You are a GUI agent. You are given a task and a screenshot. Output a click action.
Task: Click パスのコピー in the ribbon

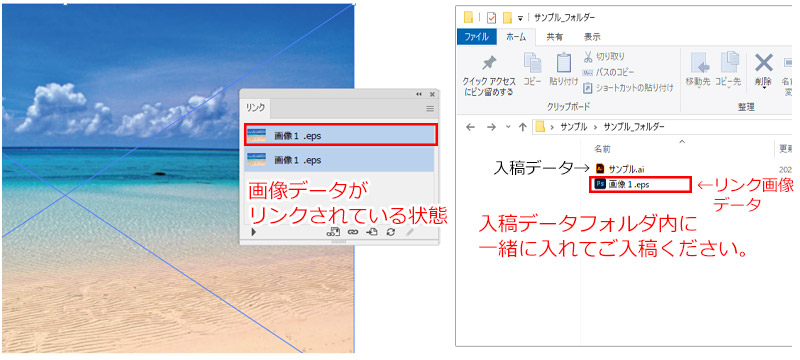[x=609, y=72]
